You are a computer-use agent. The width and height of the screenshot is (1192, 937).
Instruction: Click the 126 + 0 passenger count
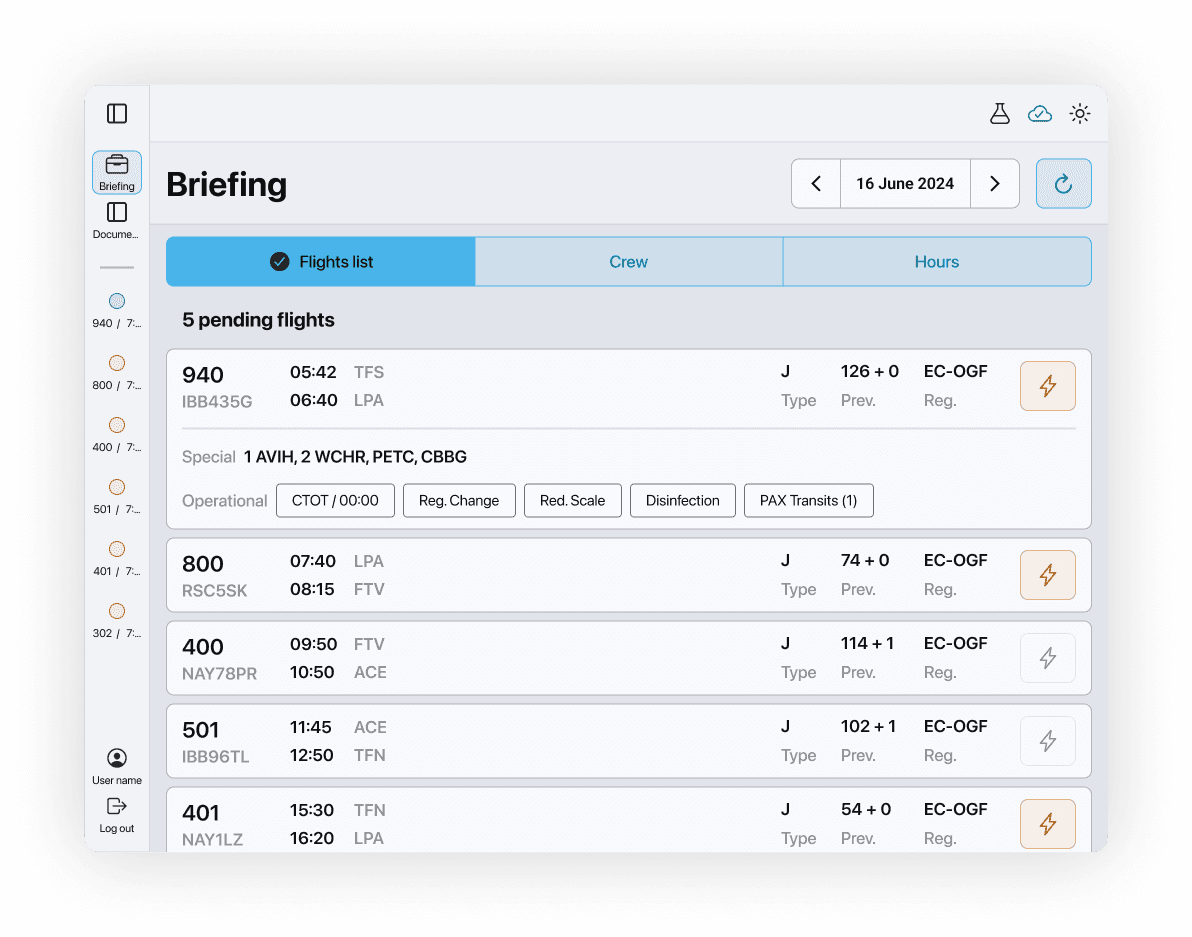tap(870, 372)
